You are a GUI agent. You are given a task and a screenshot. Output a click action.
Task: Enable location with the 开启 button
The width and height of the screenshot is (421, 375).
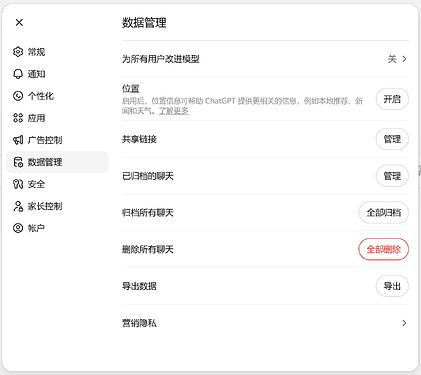click(392, 99)
